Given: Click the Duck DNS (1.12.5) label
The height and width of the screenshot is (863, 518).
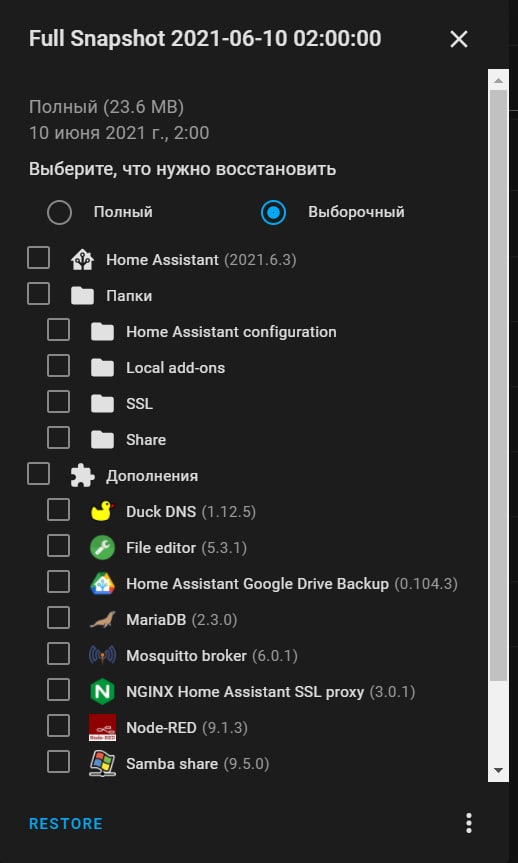Looking at the screenshot, I should click(191, 512).
